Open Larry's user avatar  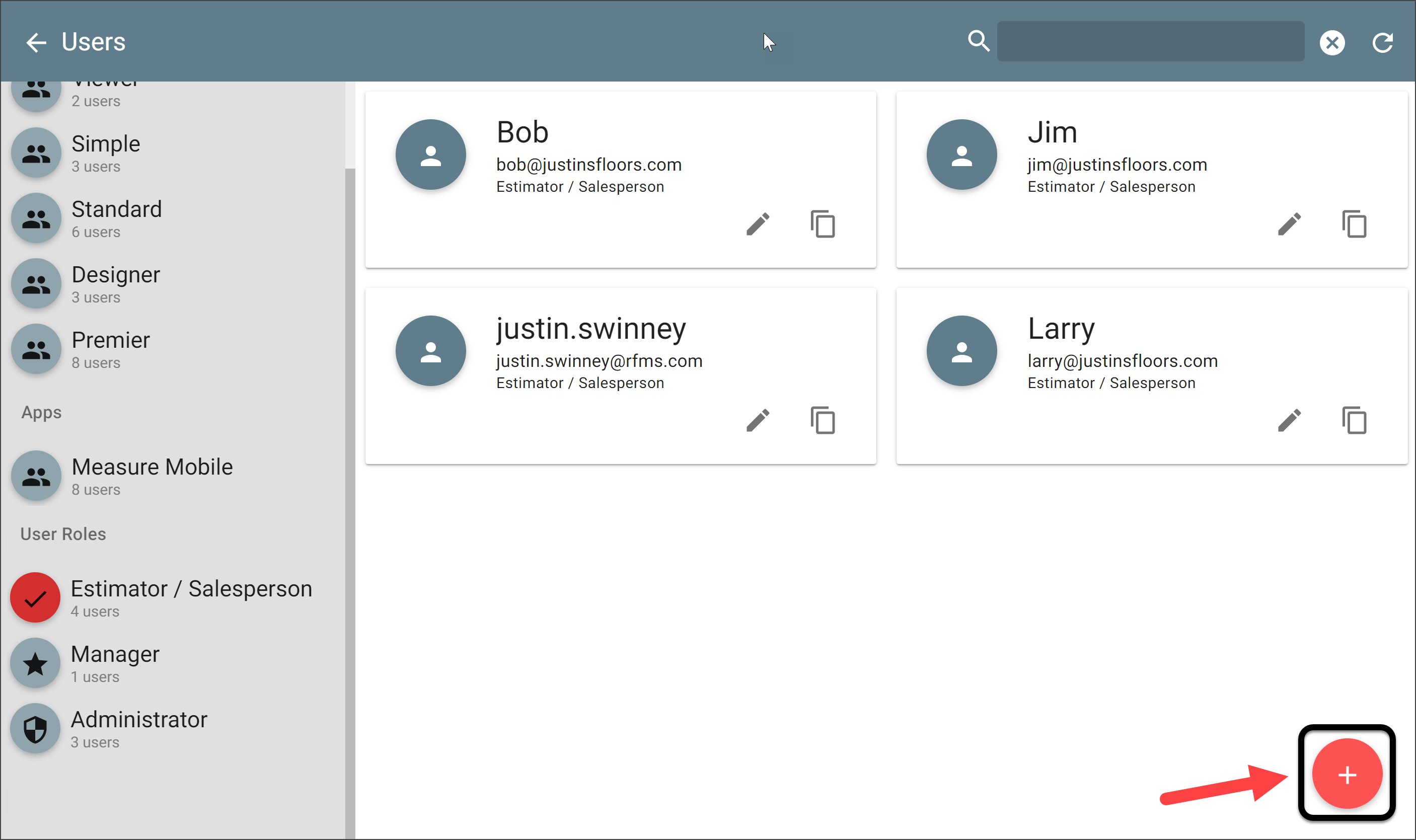[961, 351]
